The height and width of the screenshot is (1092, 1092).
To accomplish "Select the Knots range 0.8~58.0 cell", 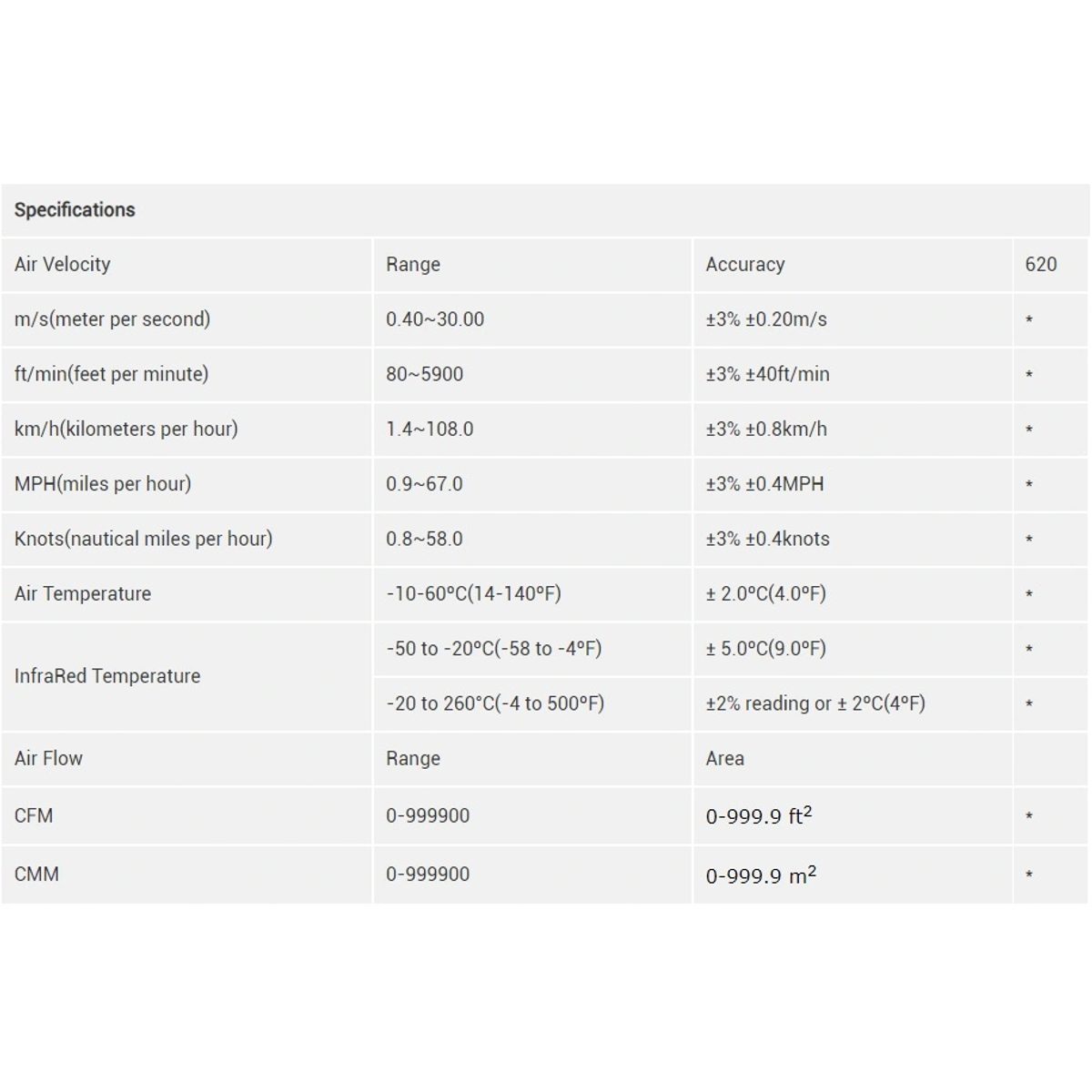I will coord(532,539).
